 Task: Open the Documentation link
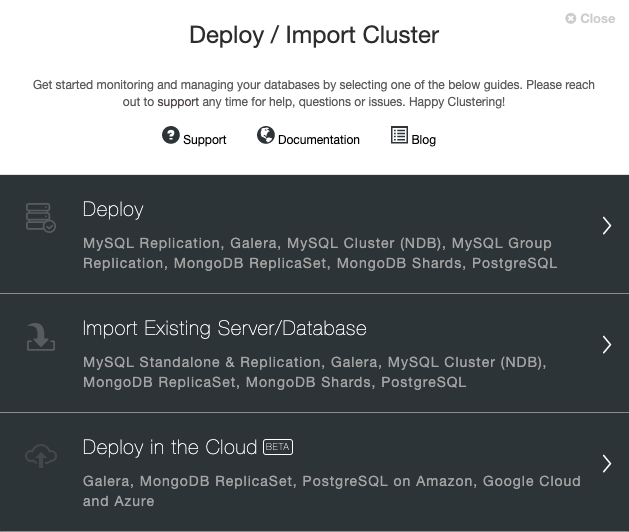tap(319, 140)
